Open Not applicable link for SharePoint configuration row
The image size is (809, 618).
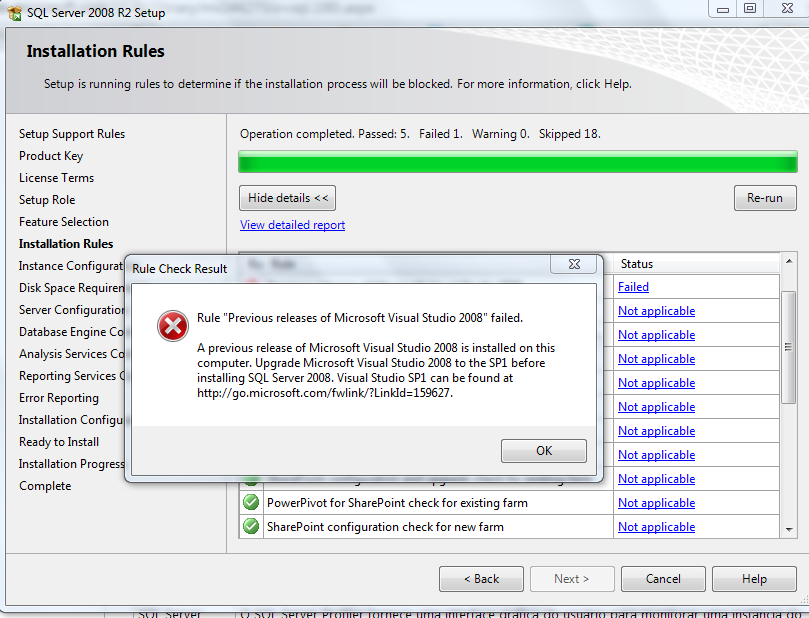656,527
